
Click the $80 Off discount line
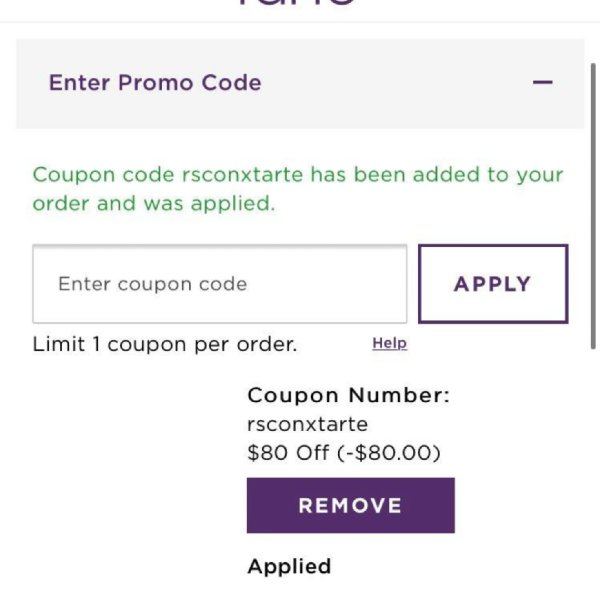coord(344,453)
